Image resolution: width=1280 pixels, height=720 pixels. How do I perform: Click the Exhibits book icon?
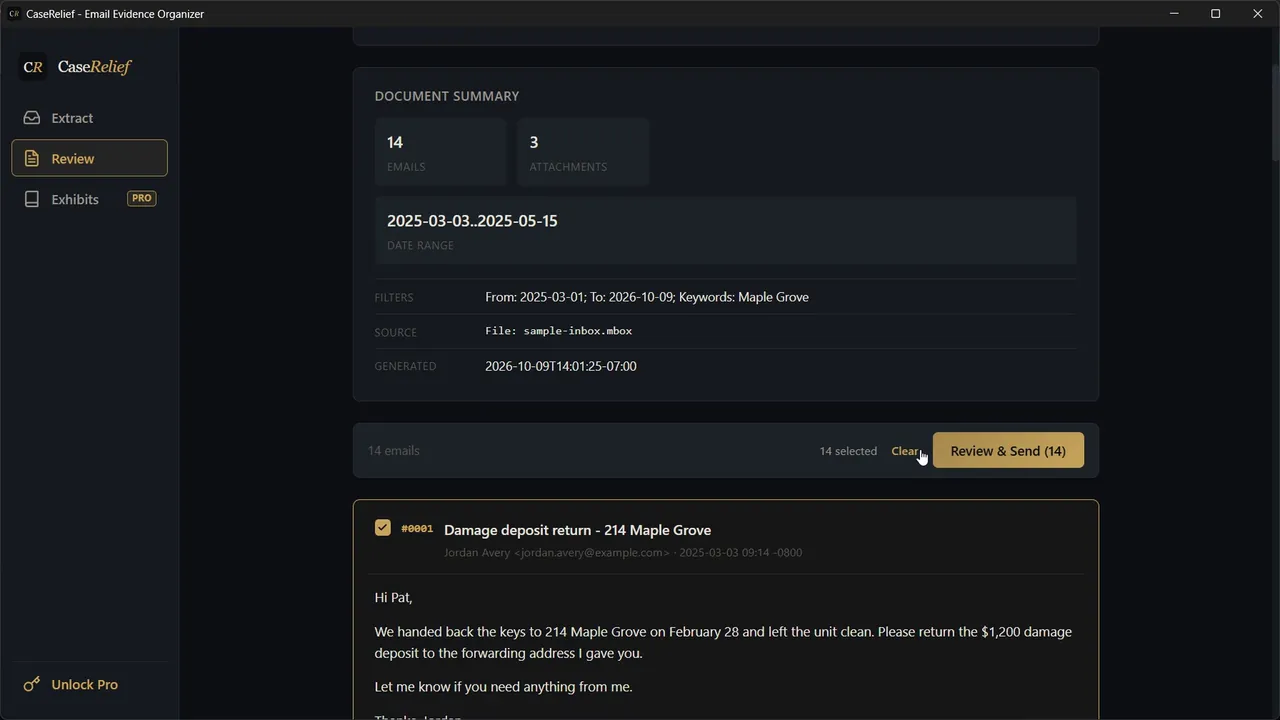click(x=32, y=199)
